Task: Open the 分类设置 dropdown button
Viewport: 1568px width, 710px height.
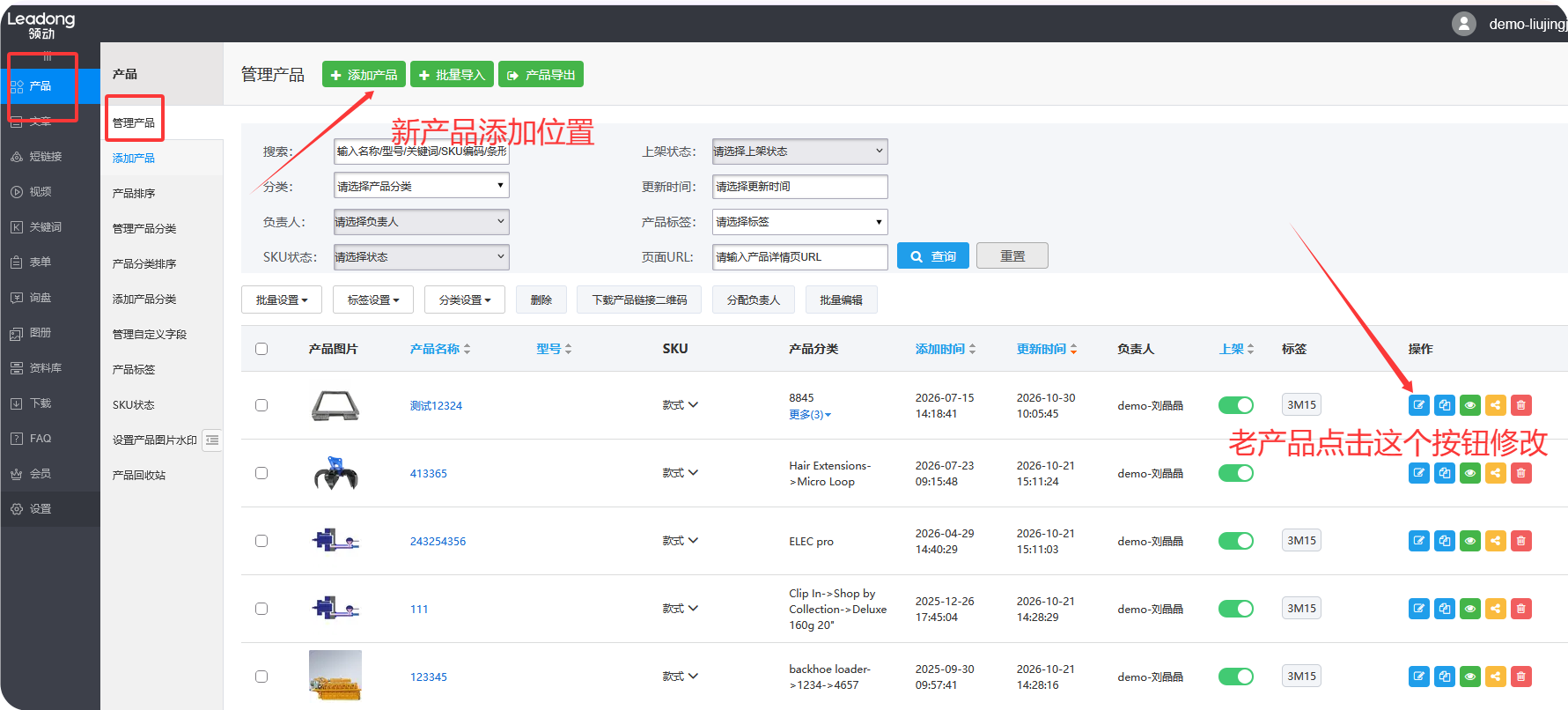Action: click(465, 300)
